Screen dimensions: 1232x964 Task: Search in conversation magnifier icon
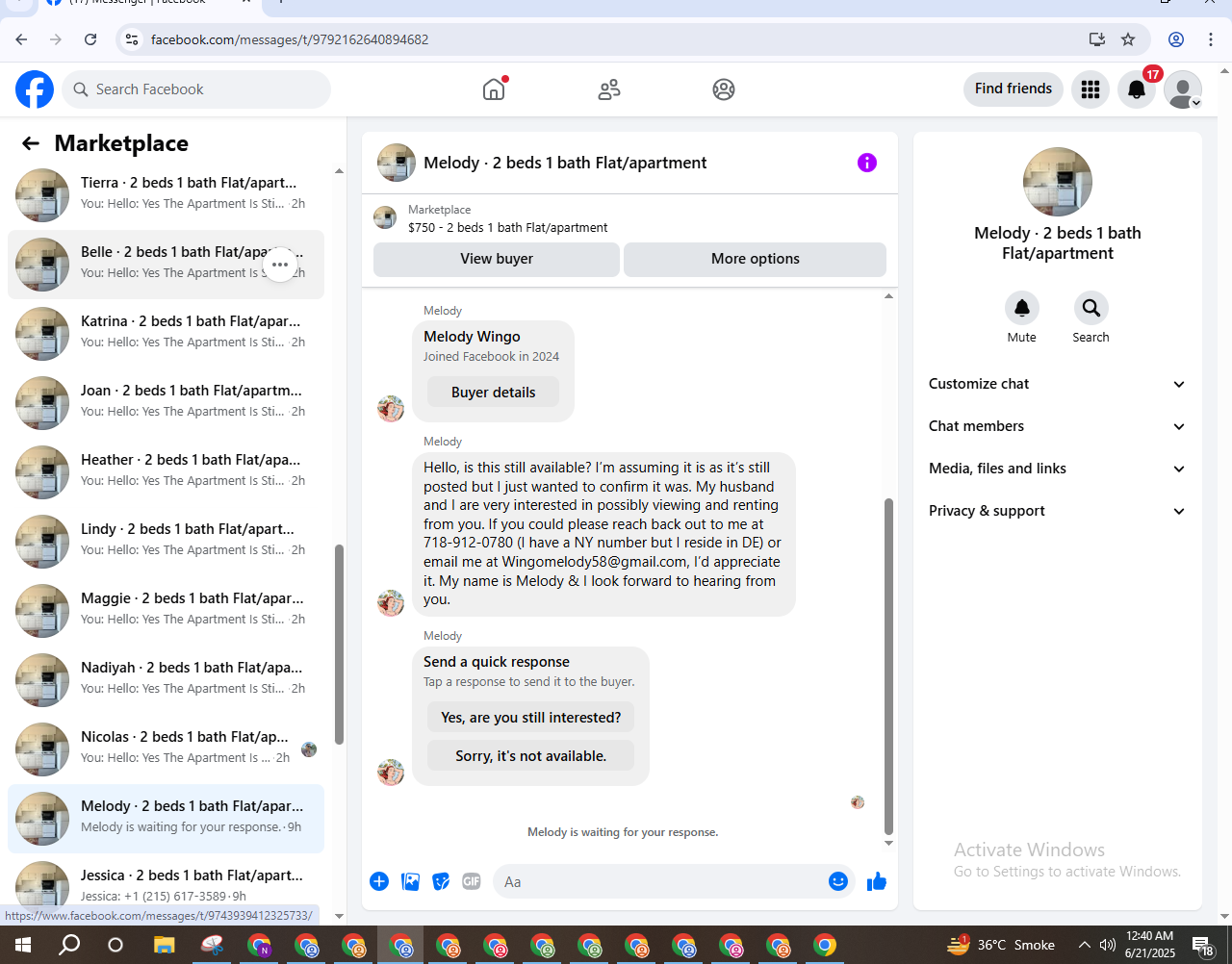pyautogui.click(x=1091, y=308)
